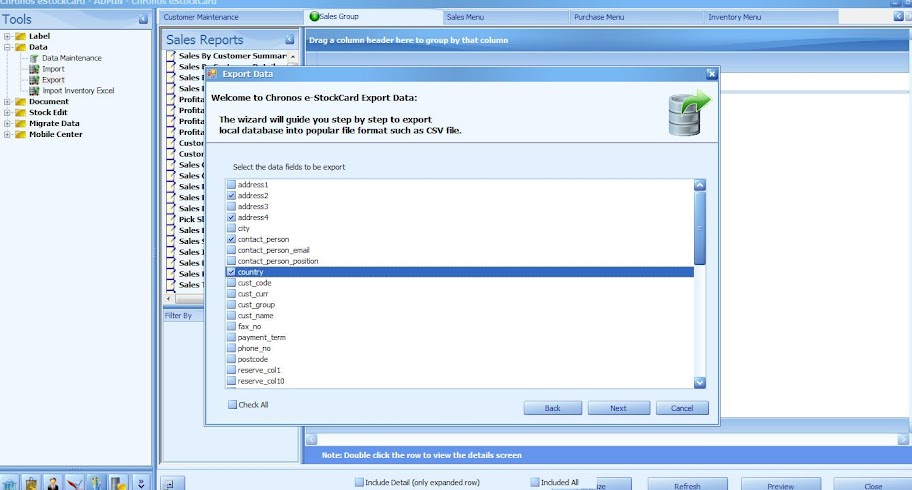Click the Export spreadsheet icon in Tools
The image size is (912, 490).
point(34,80)
